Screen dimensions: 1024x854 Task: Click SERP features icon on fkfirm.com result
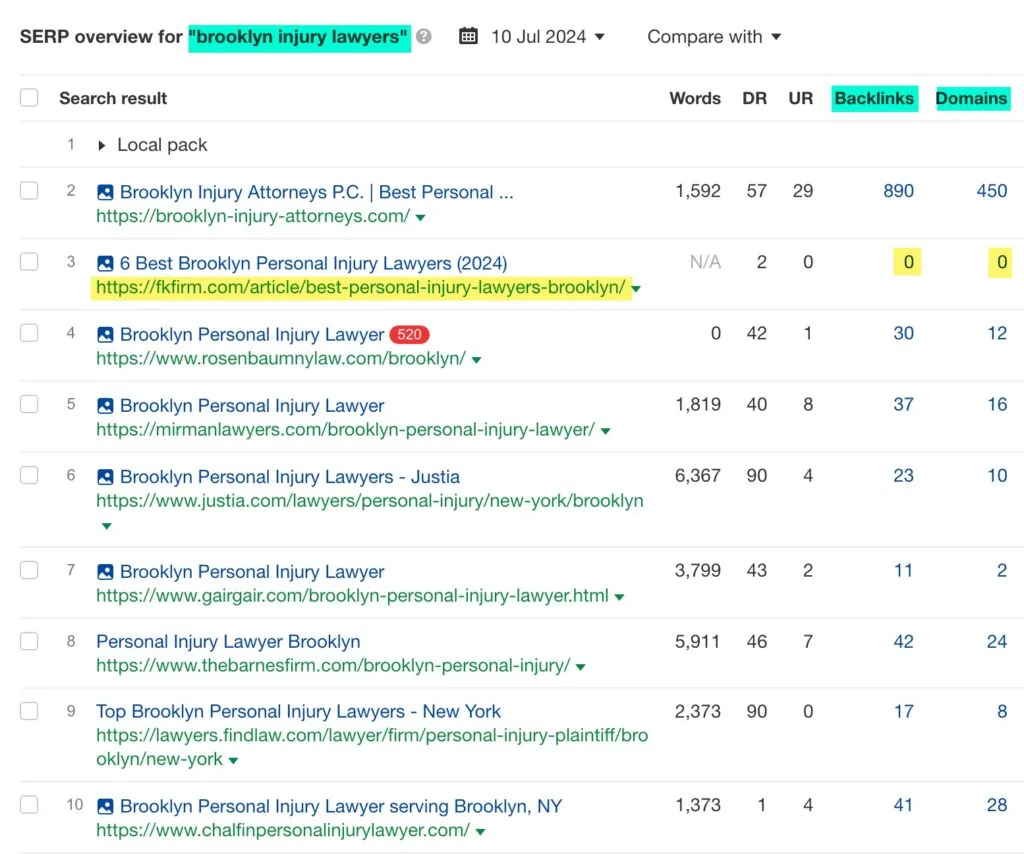pos(105,264)
